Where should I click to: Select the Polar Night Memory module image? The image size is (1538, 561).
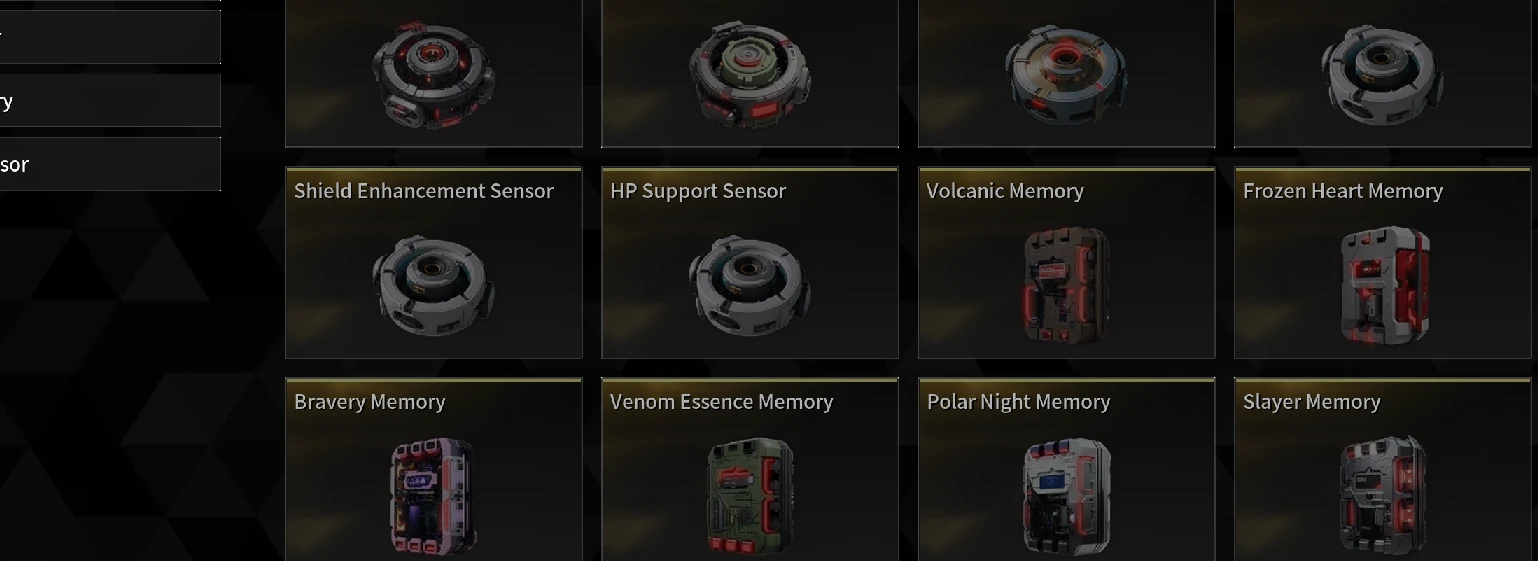pos(1067,496)
